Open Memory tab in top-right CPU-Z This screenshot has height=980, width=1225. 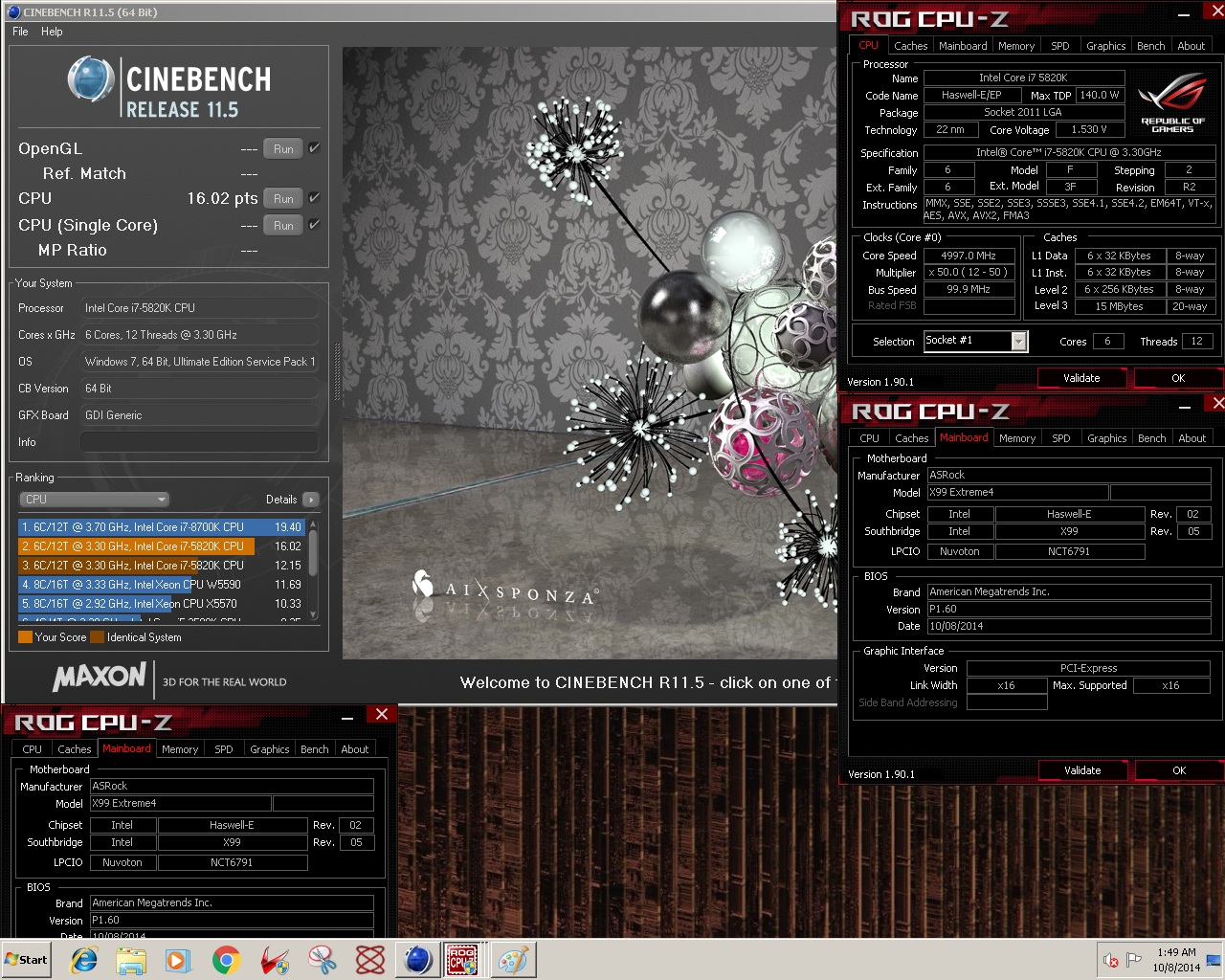(1016, 46)
